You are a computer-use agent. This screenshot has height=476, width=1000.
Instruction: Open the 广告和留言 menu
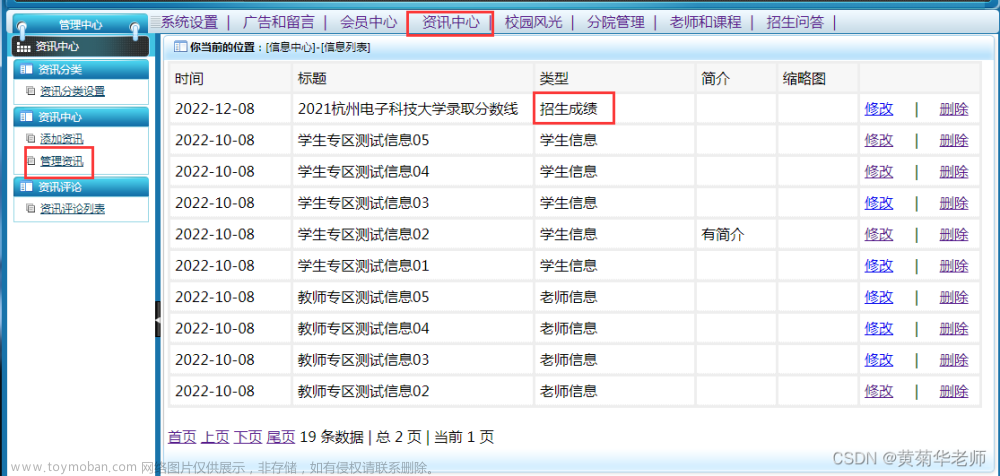click(279, 22)
